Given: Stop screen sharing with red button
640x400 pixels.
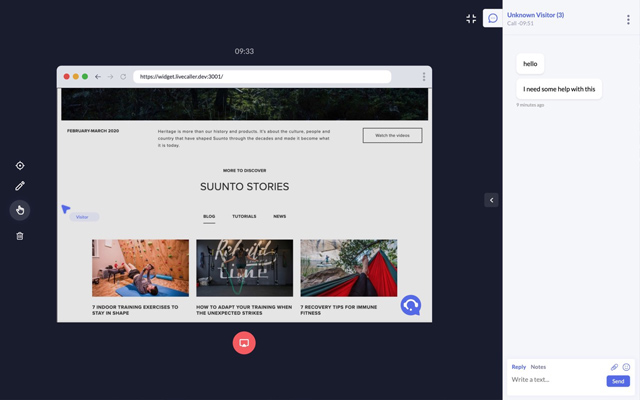Looking at the screenshot, I should (244, 342).
